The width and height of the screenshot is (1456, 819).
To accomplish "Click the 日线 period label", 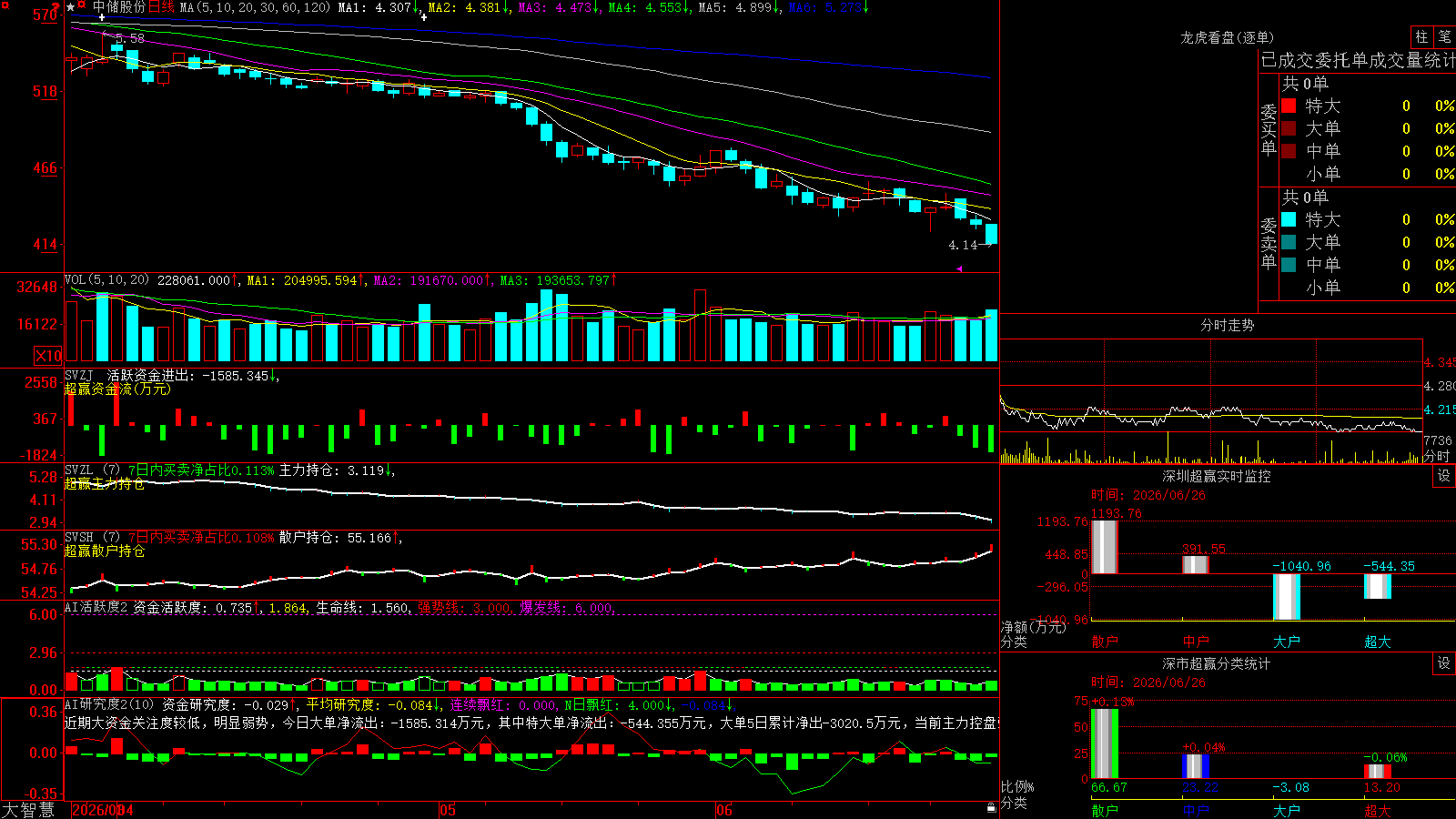I will click(161, 7).
